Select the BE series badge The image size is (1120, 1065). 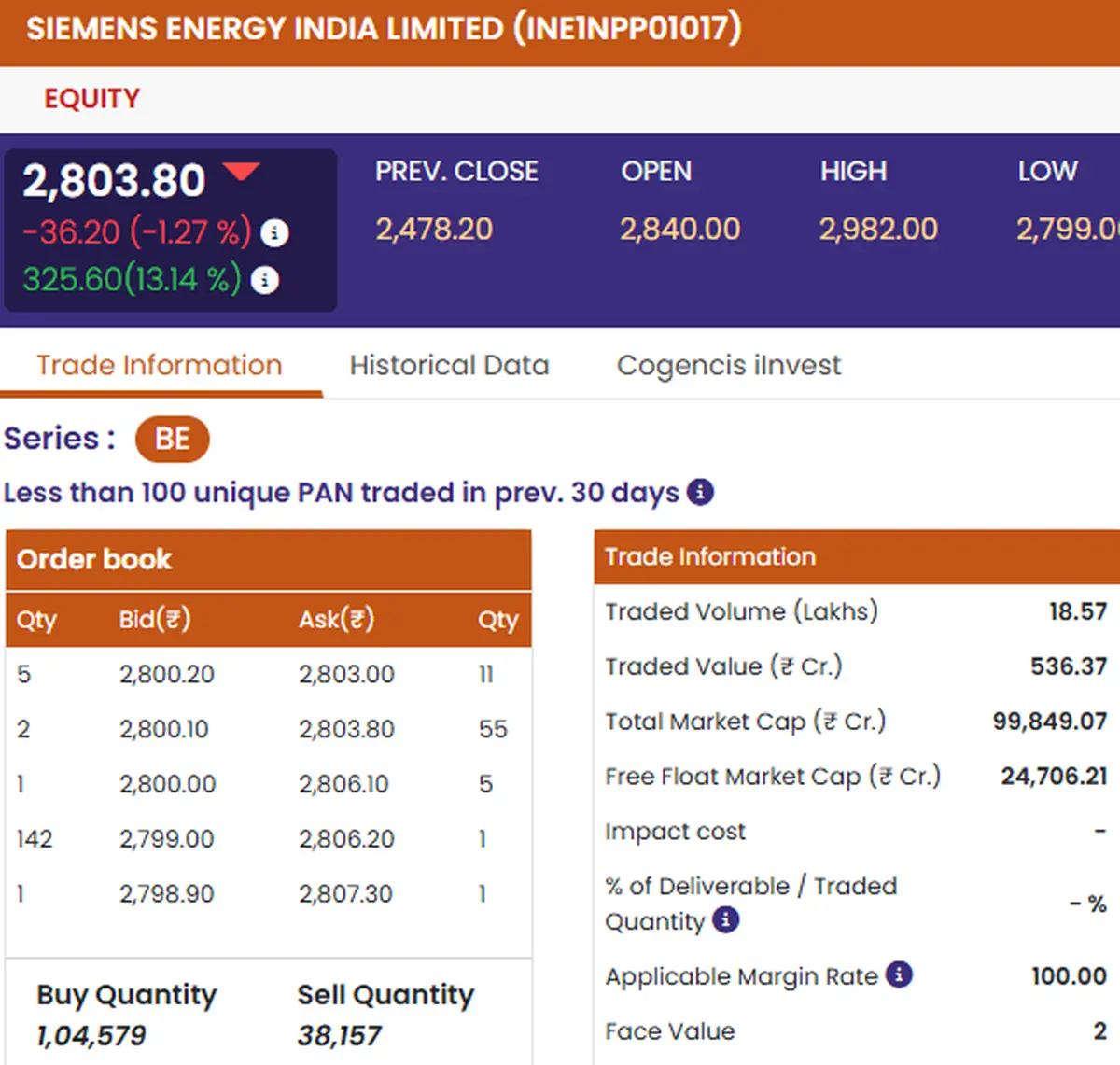click(173, 439)
